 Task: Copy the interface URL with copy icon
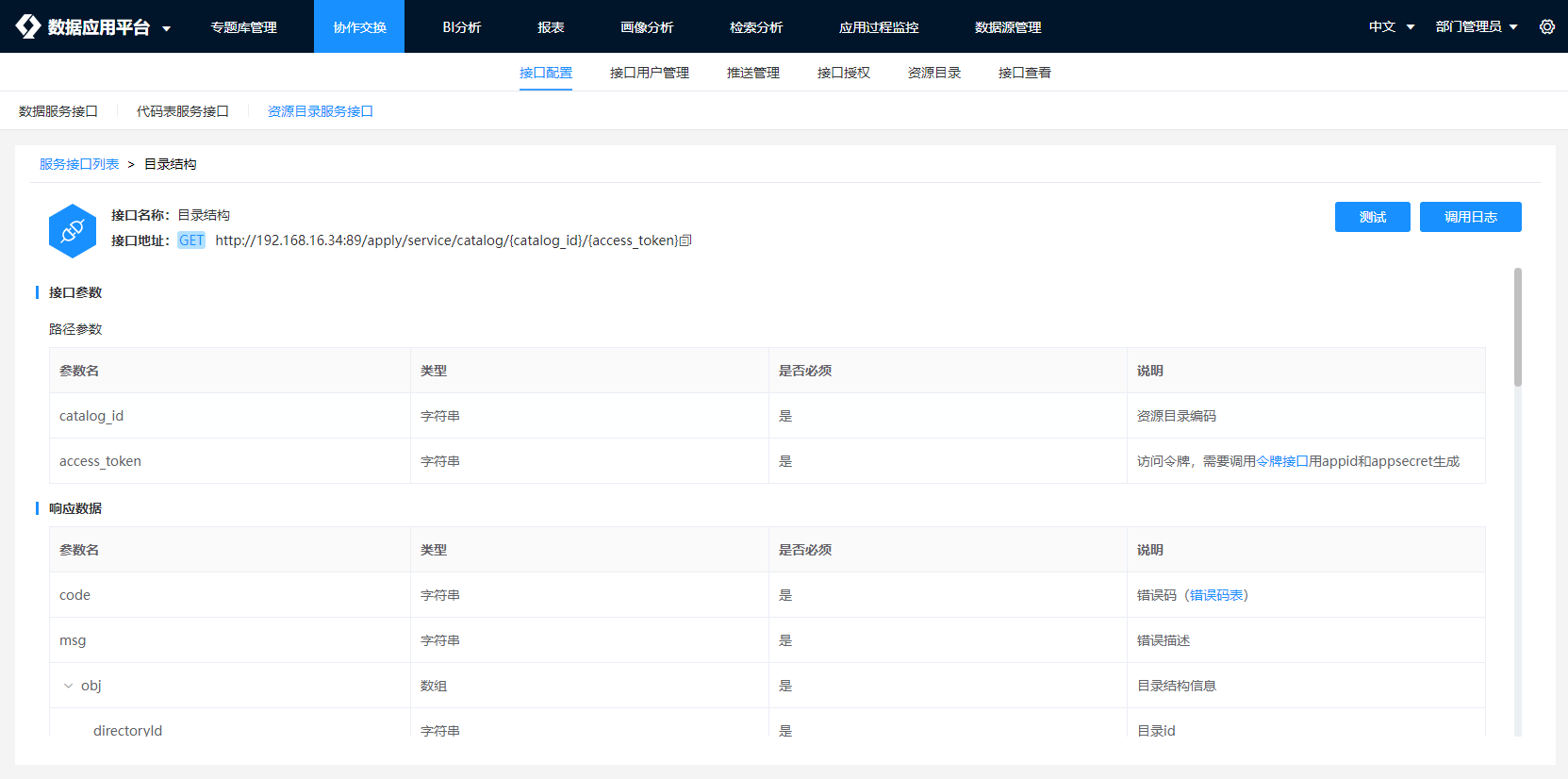coord(686,240)
